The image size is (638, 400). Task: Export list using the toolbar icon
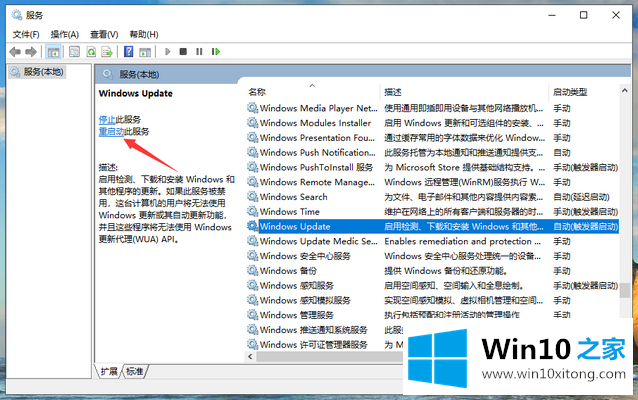point(107,52)
